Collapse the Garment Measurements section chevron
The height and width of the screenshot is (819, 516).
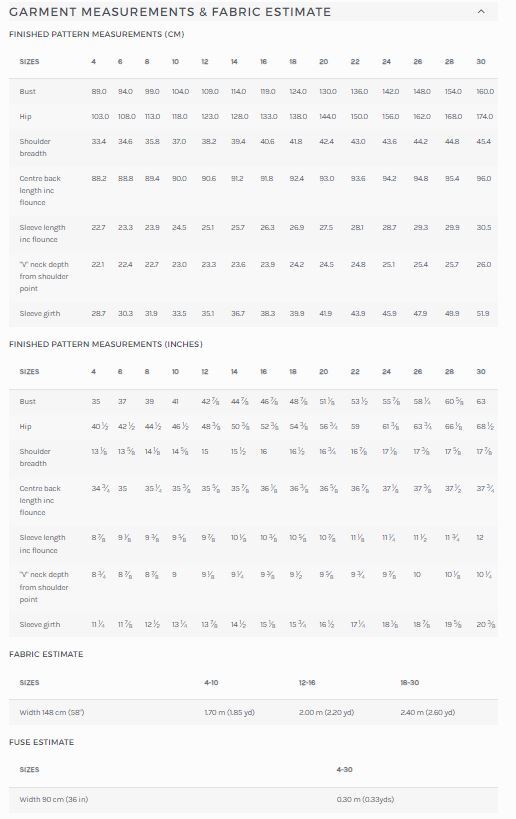point(481,11)
